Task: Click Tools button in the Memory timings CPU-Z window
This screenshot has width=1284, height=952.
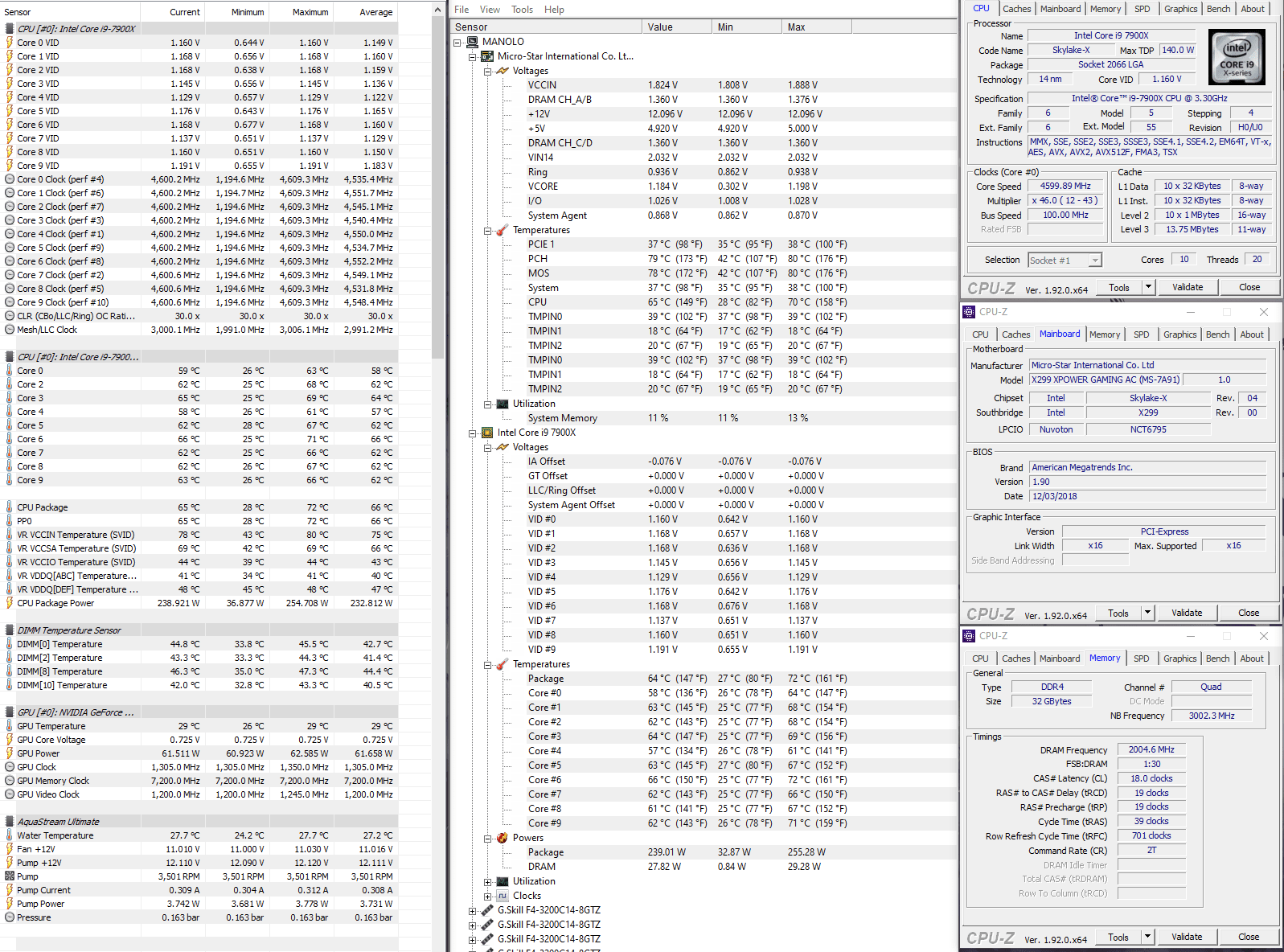Action: pyautogui.click(x=1118, y=937)
